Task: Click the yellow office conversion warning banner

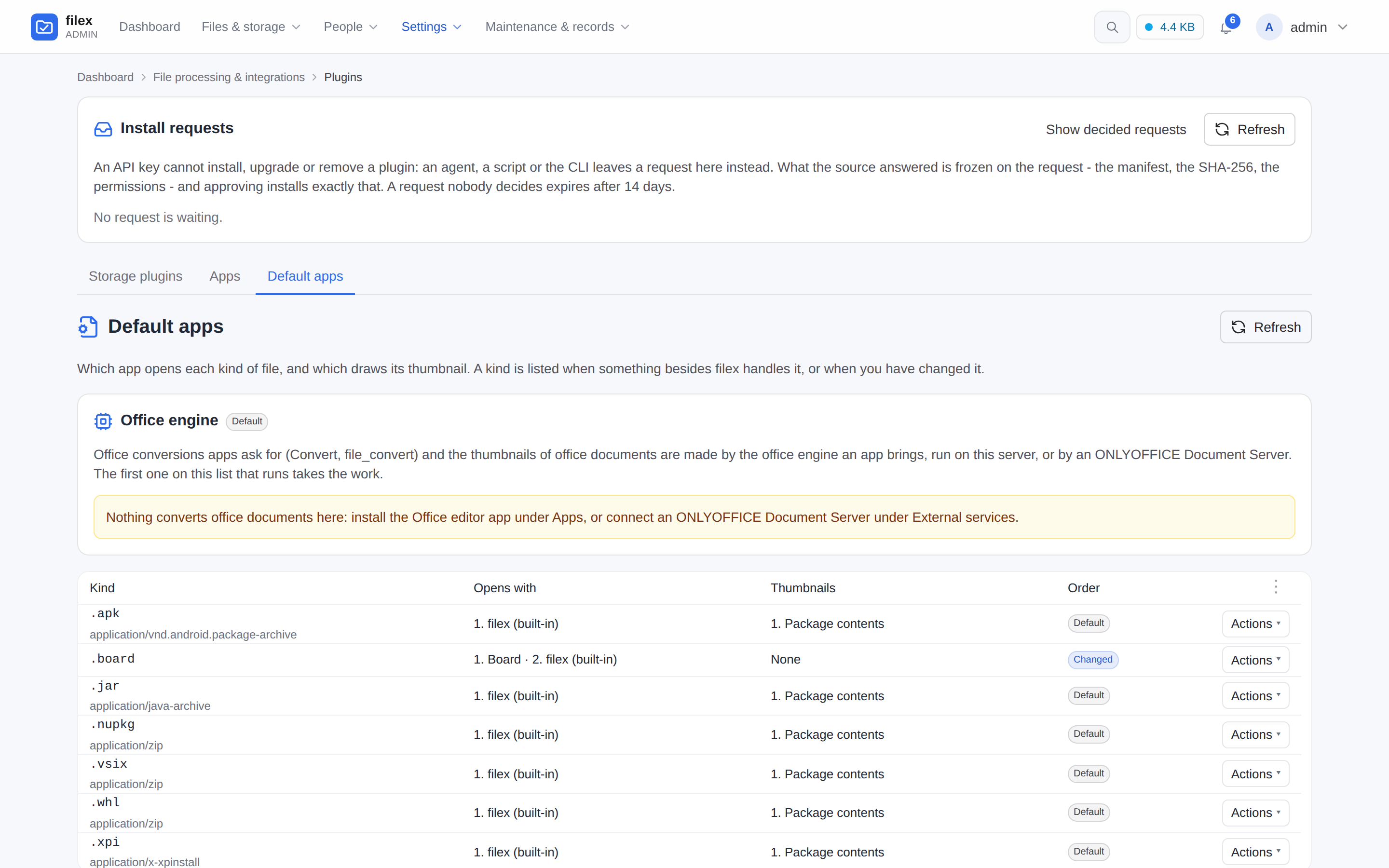Action: pos(694,517)
